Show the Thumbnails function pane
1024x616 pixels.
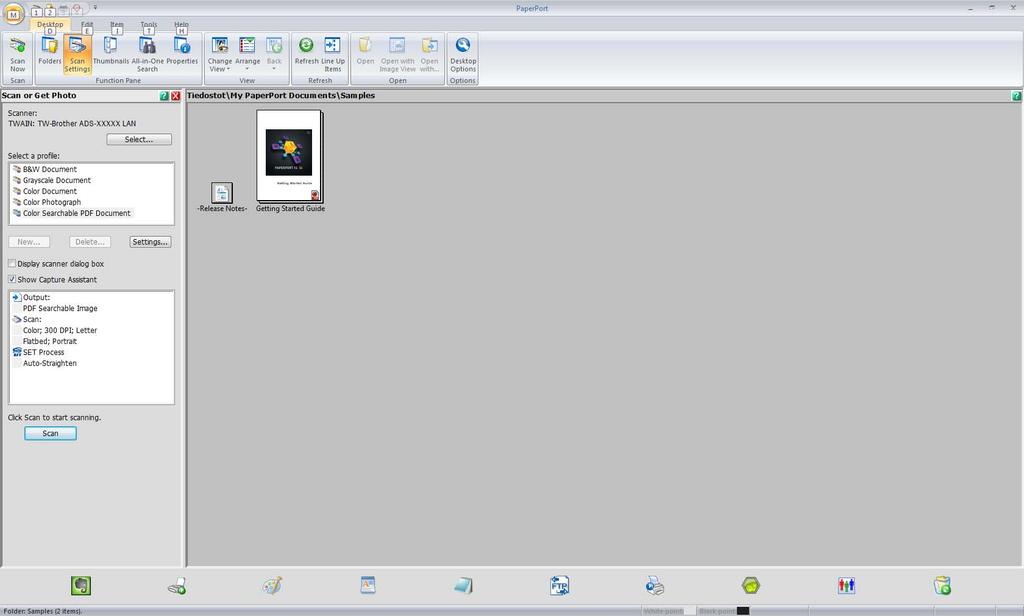click(110, 51)
